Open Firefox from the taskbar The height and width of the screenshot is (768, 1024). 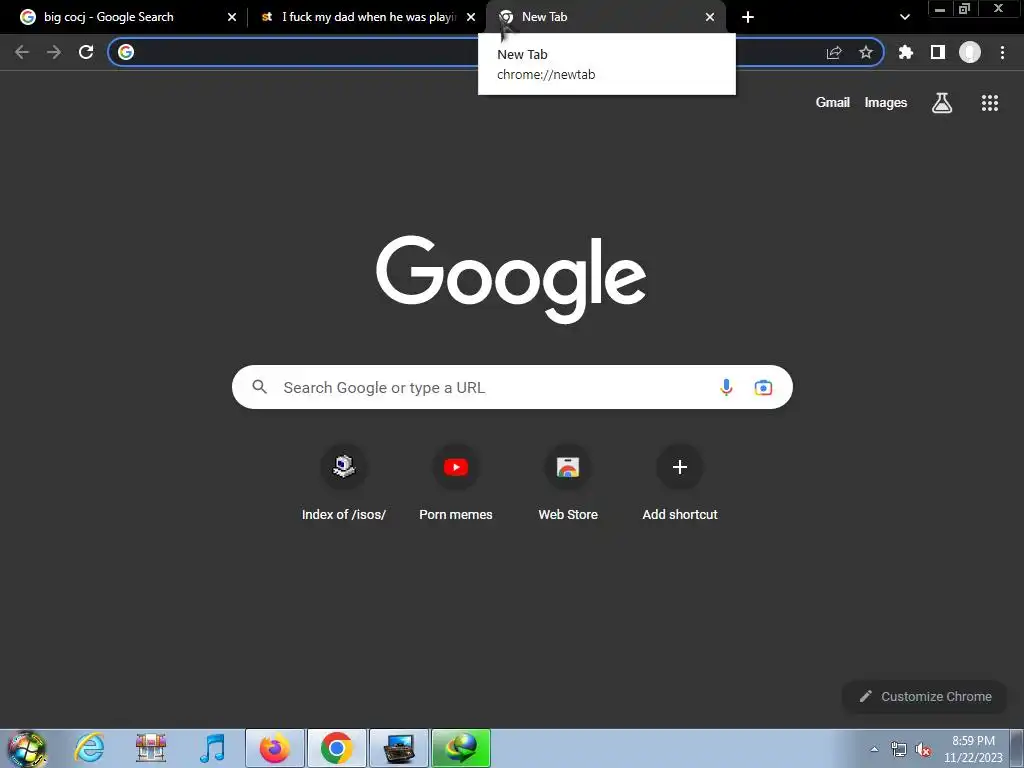click(274, 748)
